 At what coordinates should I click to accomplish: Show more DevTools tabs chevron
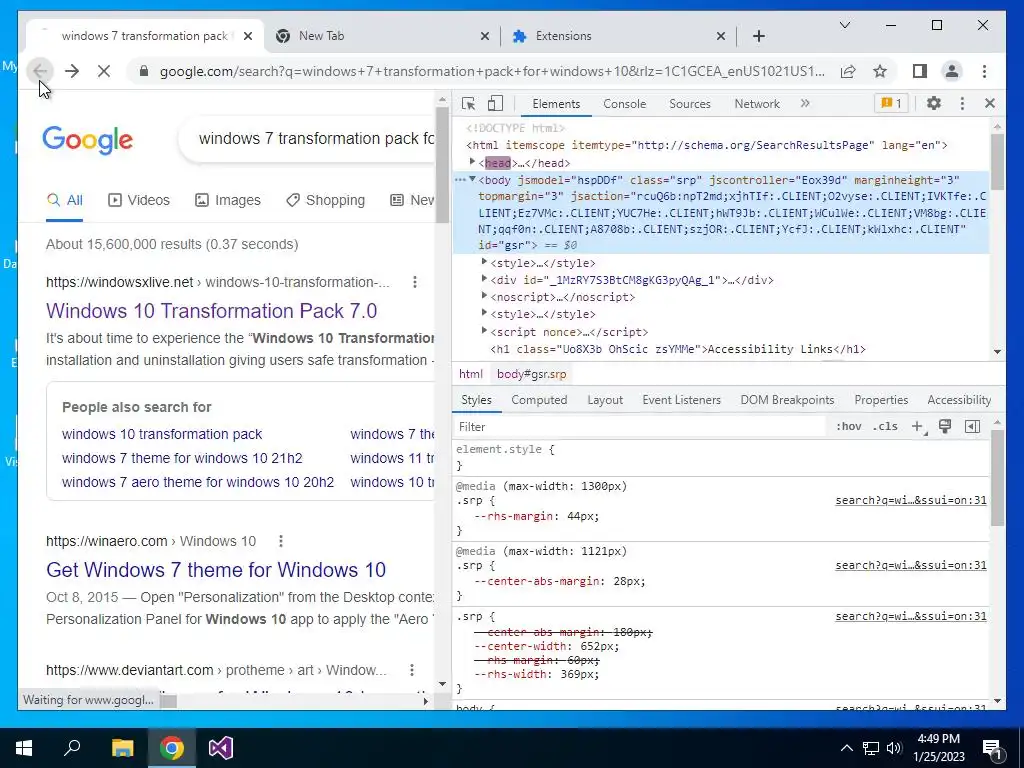click(x=805, y=103)
